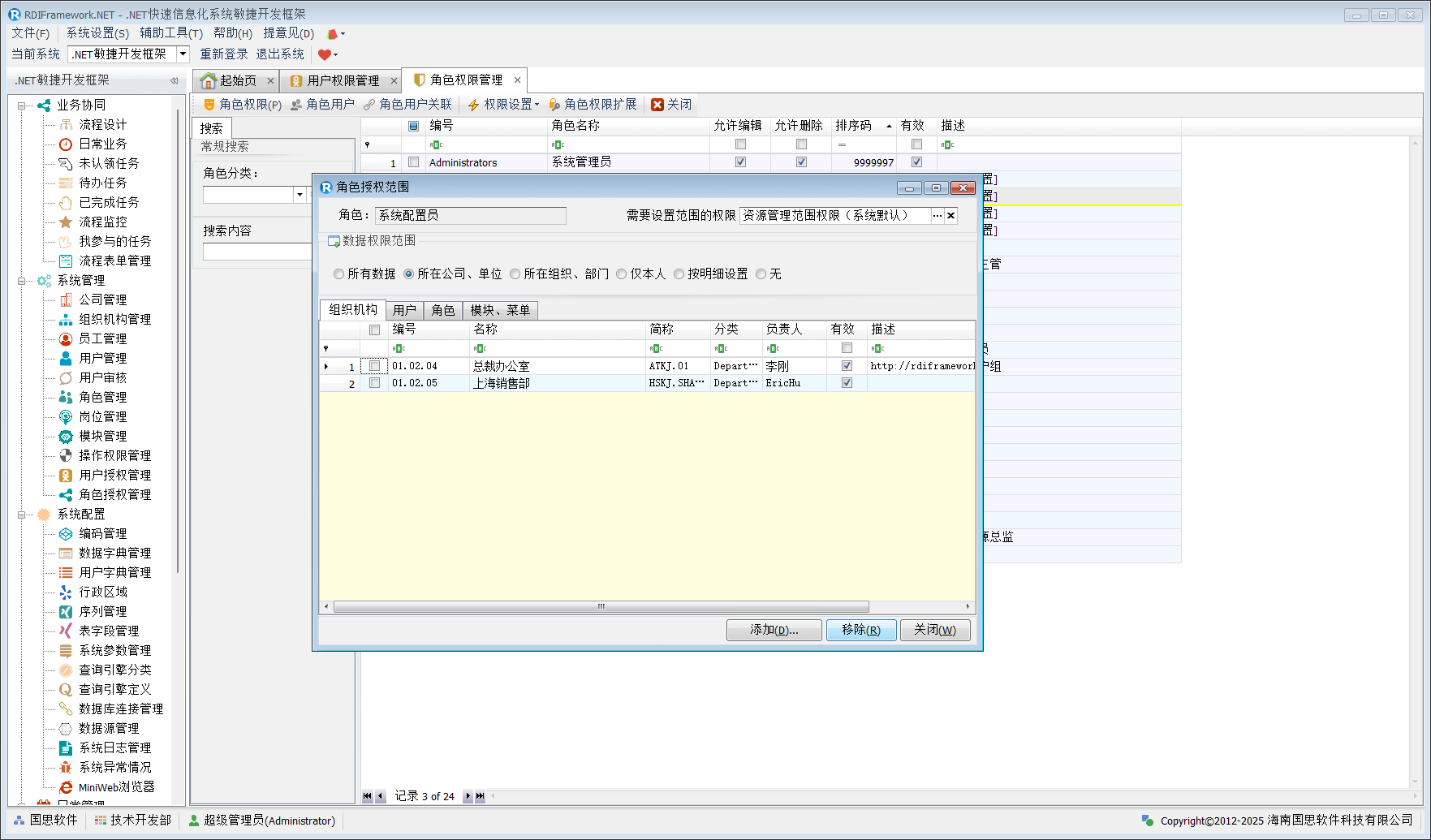Click the 添加(D)... button

point(774,630)
